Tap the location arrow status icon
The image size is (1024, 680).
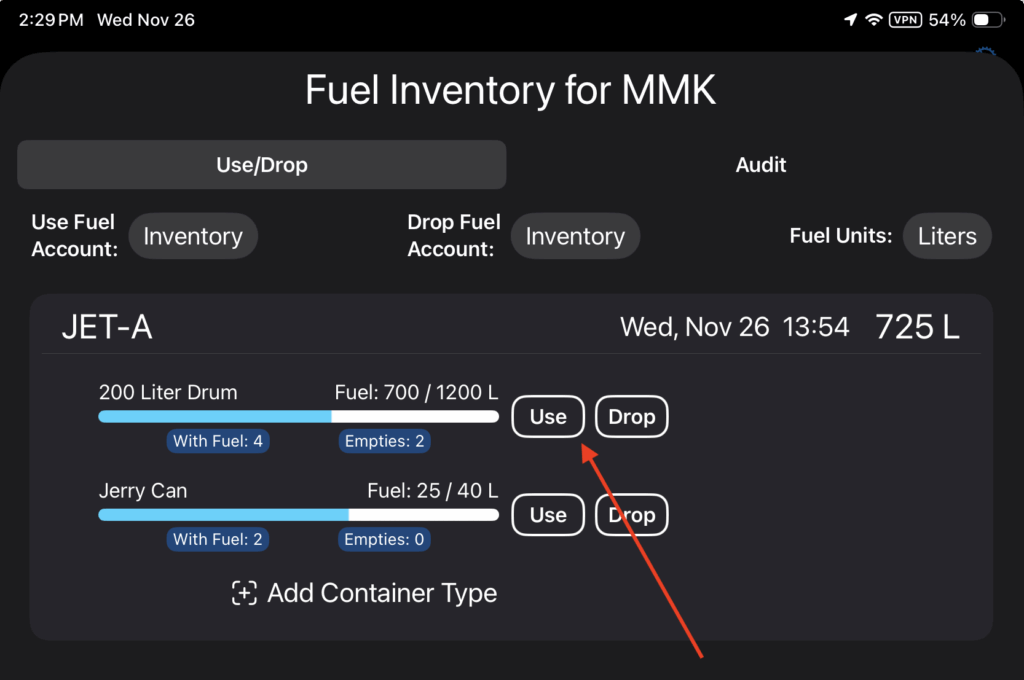click(x=850, y=20)
